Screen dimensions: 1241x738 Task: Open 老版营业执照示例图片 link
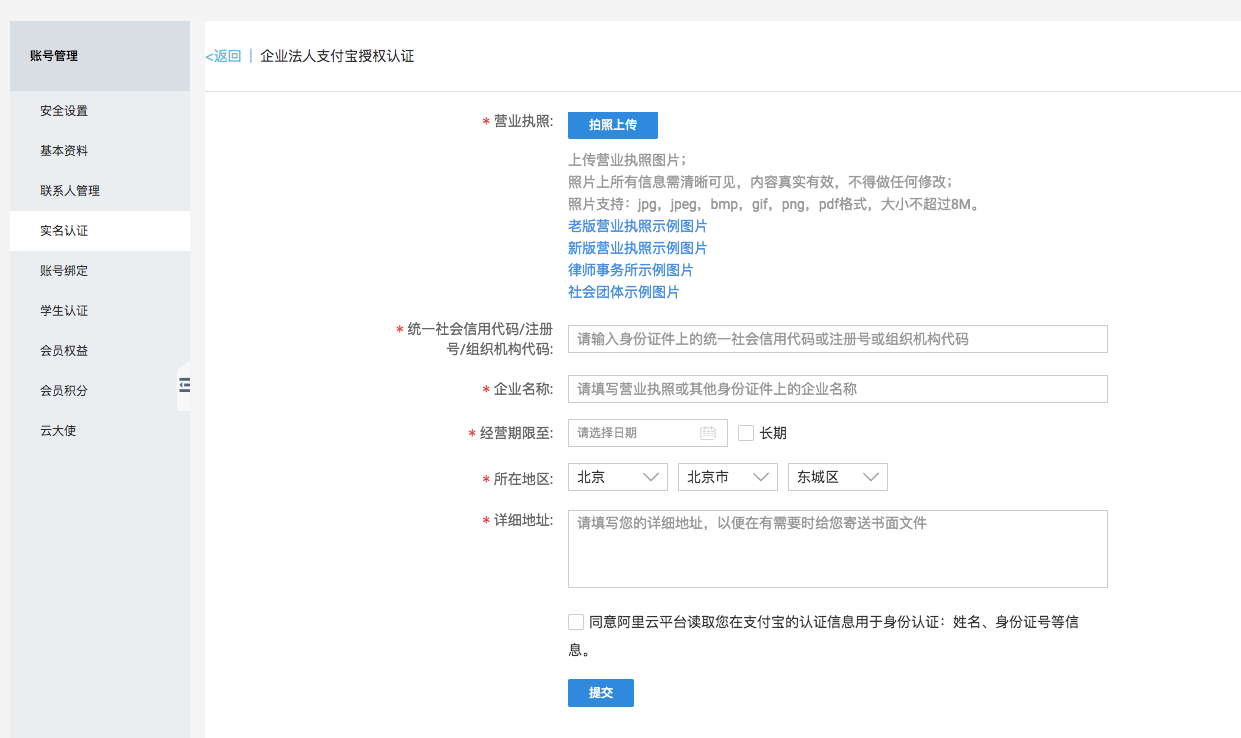[637, 226]
